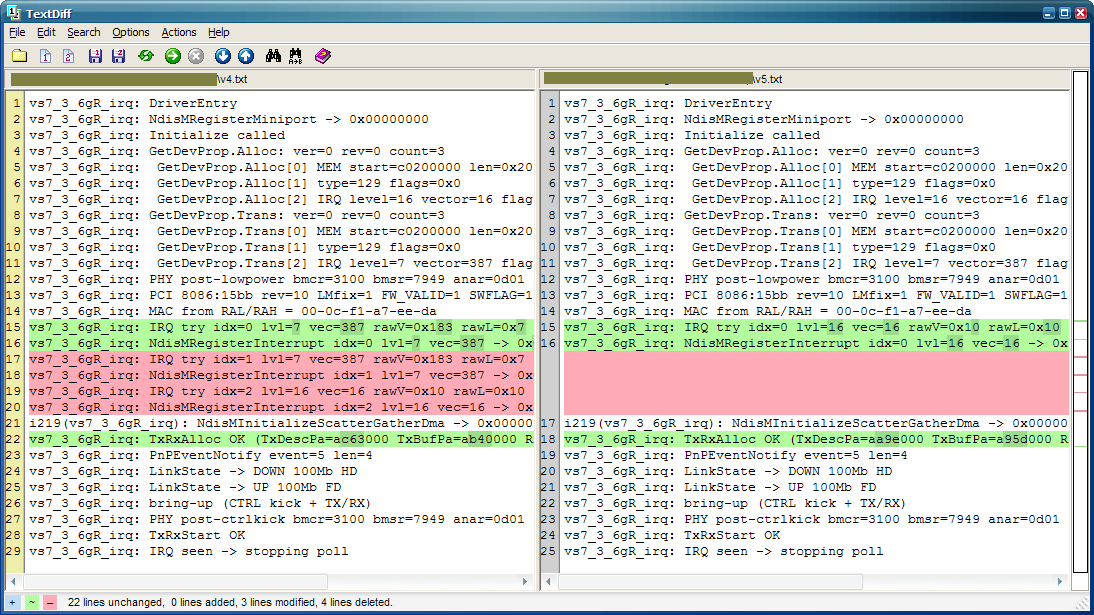1094x615 pixels.
Task: Open the File menu
Action: pyautogui.click(x=17, y=32)
